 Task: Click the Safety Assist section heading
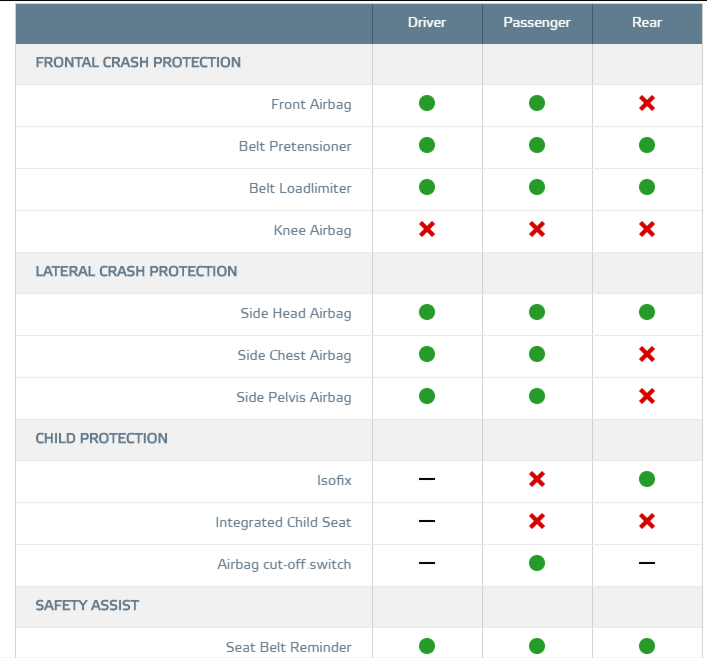point(87,605)
